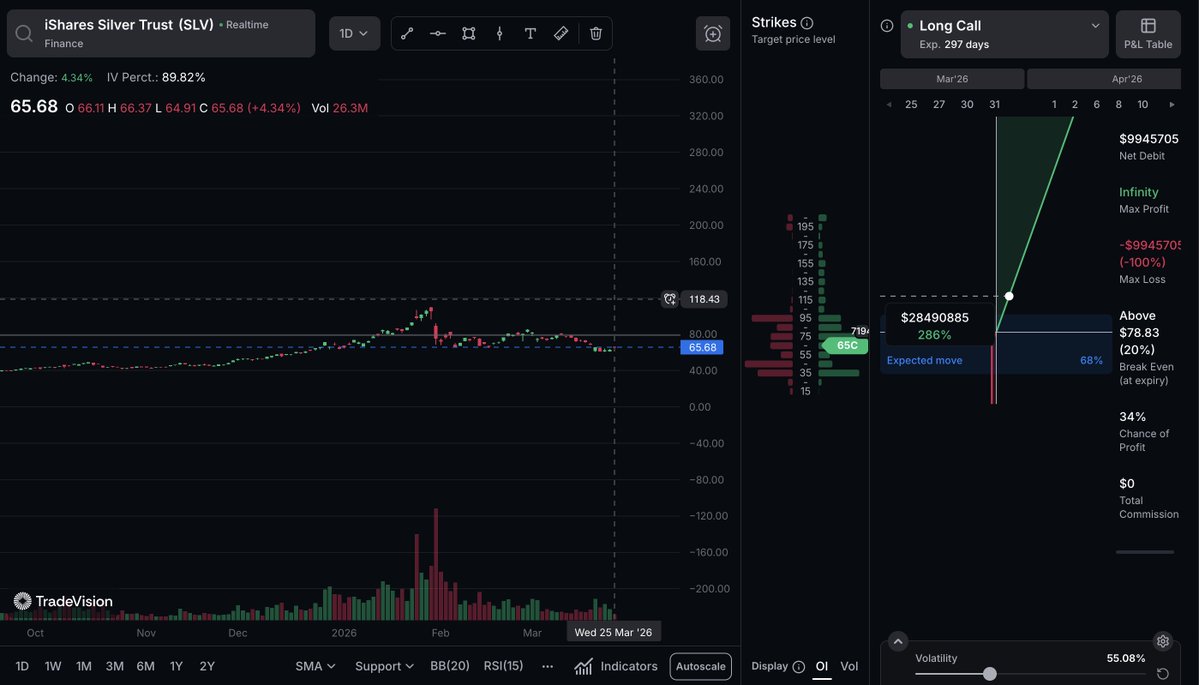
Task: Open the 1D interval dropdown
Action: tap(355, 34)
